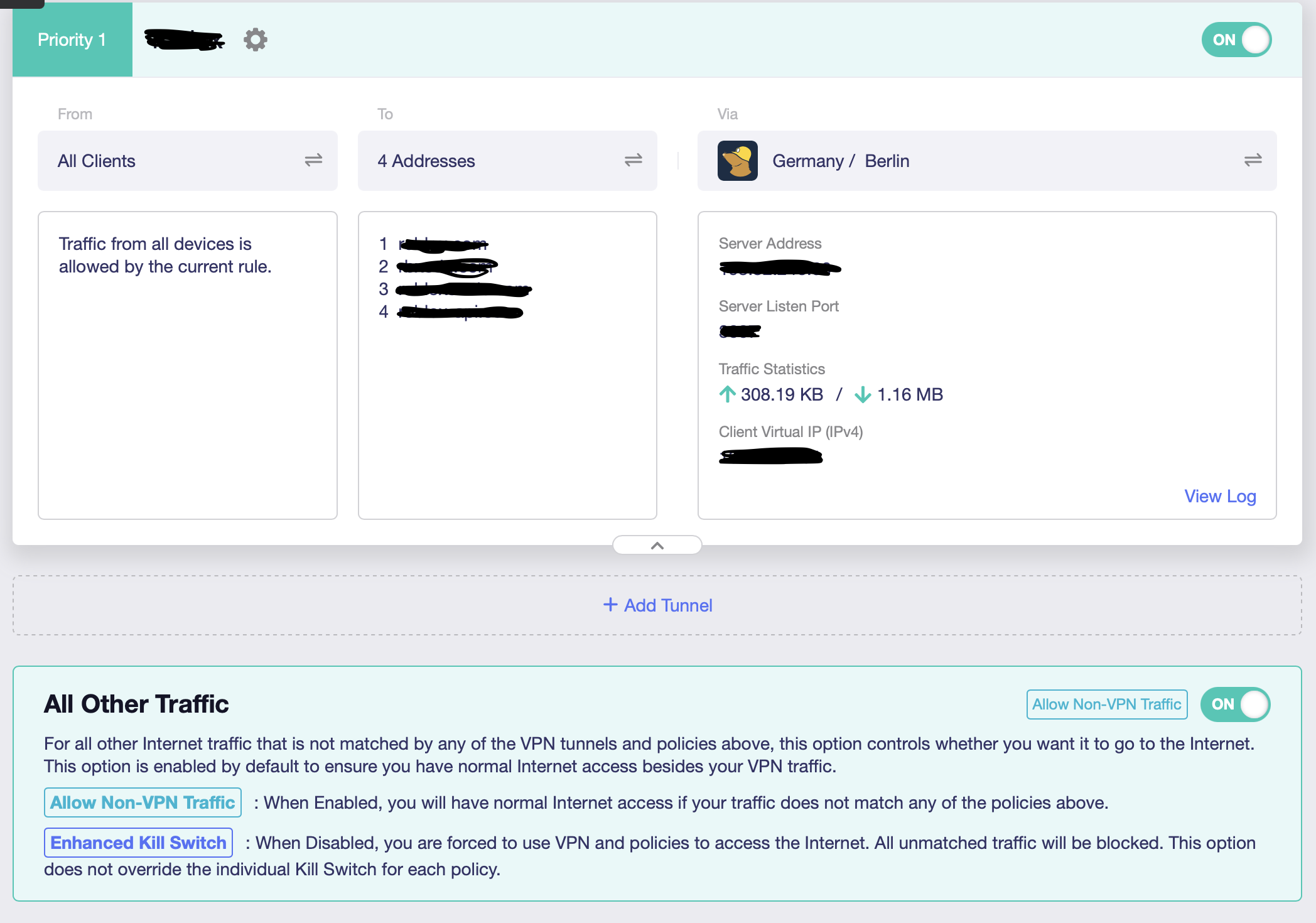Click Add Tunnel button

668,605
